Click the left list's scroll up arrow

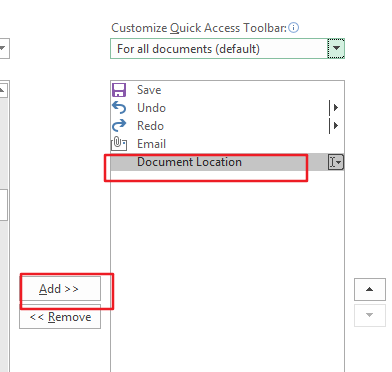click(3, 90)
